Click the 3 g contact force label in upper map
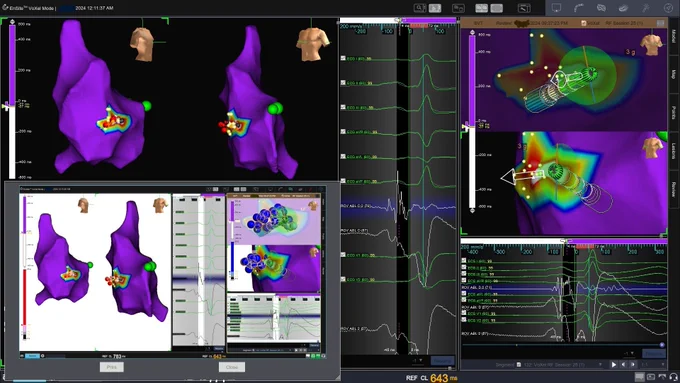 coord(630,52)
